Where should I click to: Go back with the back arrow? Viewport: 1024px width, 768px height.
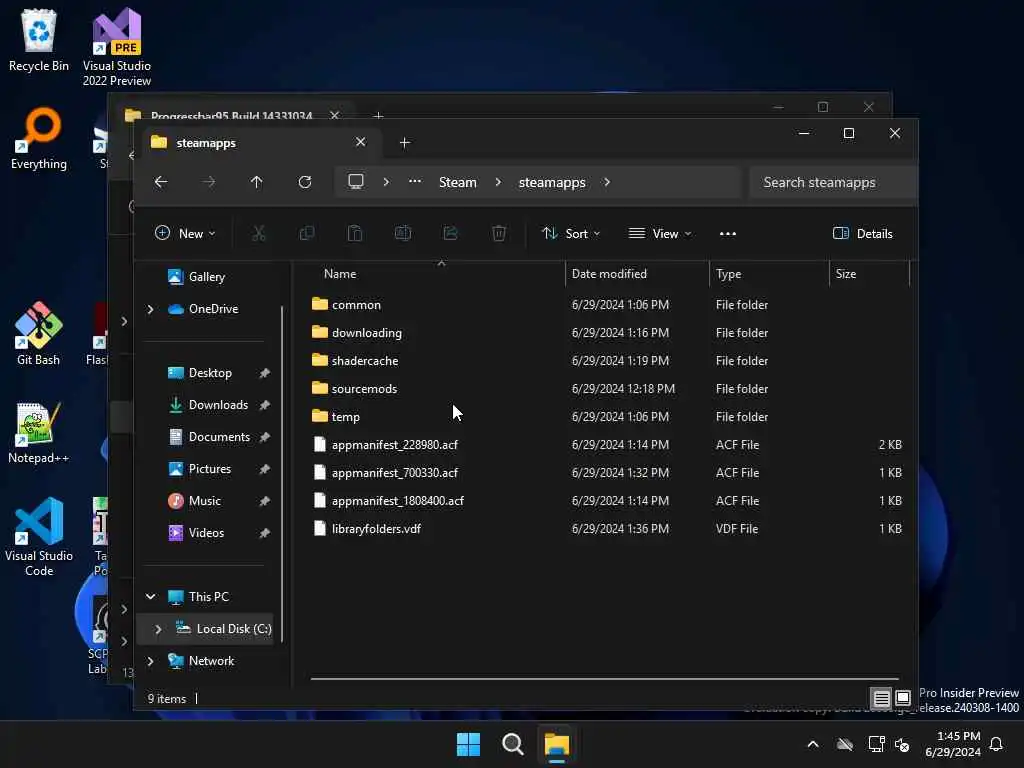click(161, 182)
